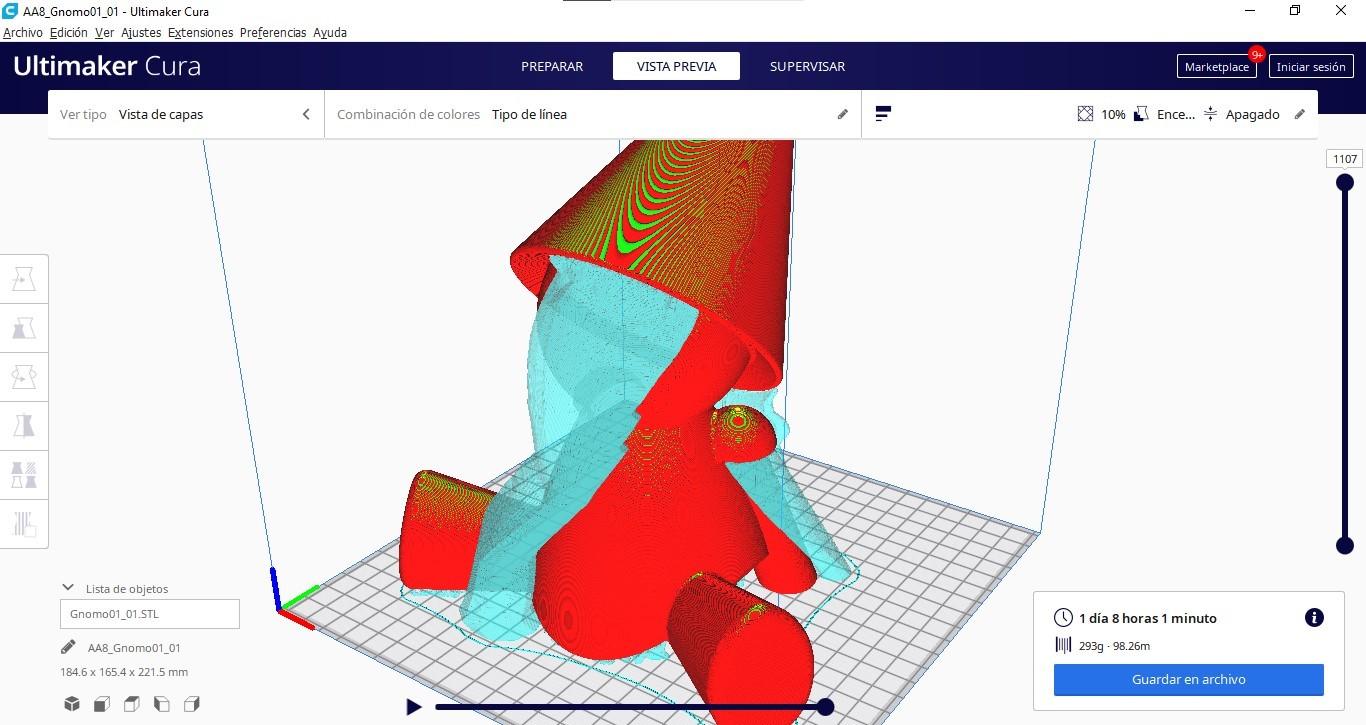Click the layer number box showing 1107
This screenshot has height=725, width=1366.
tap(1345, 159)
